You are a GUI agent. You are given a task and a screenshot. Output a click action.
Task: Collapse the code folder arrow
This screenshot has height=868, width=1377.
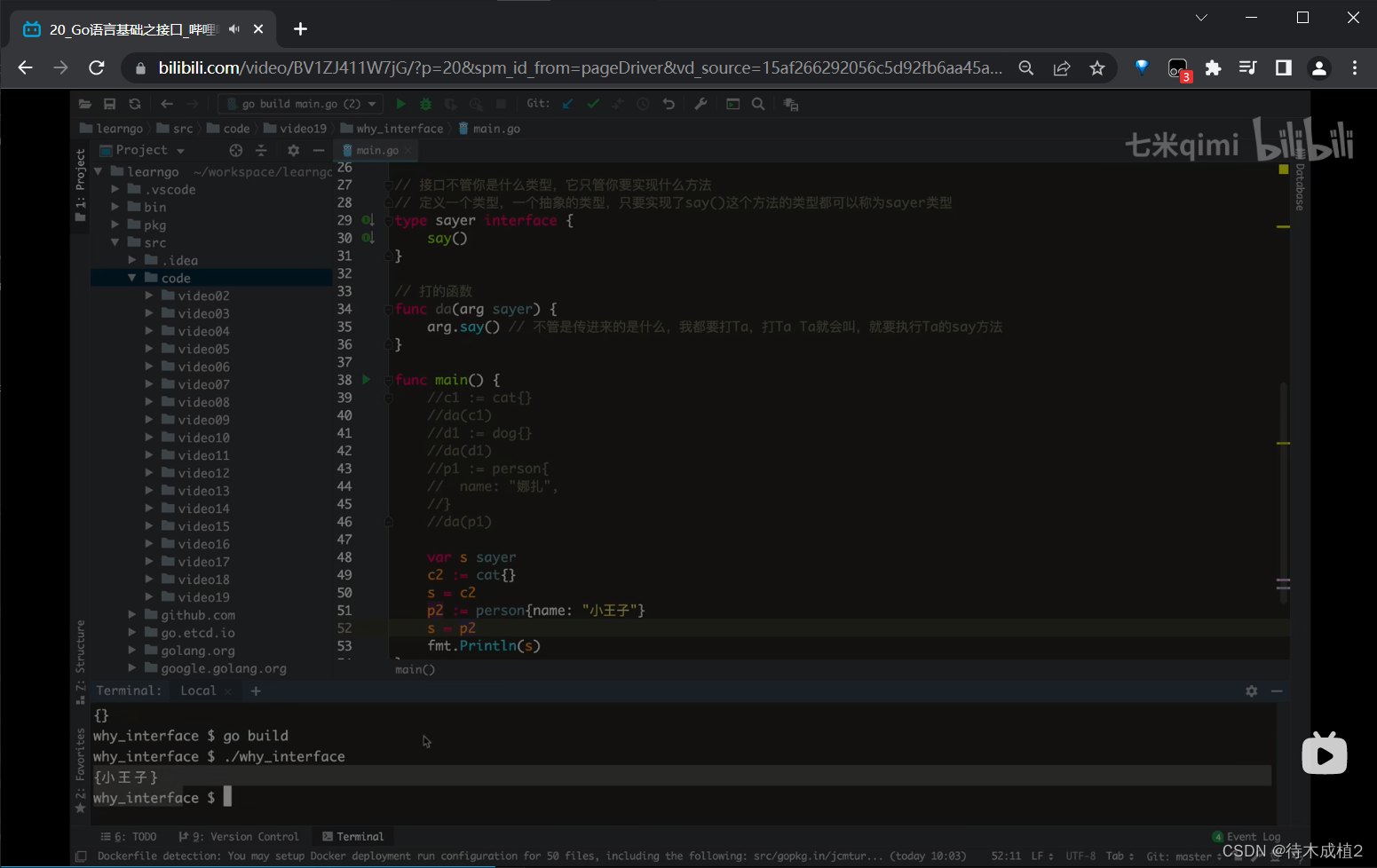click(132, 278)
